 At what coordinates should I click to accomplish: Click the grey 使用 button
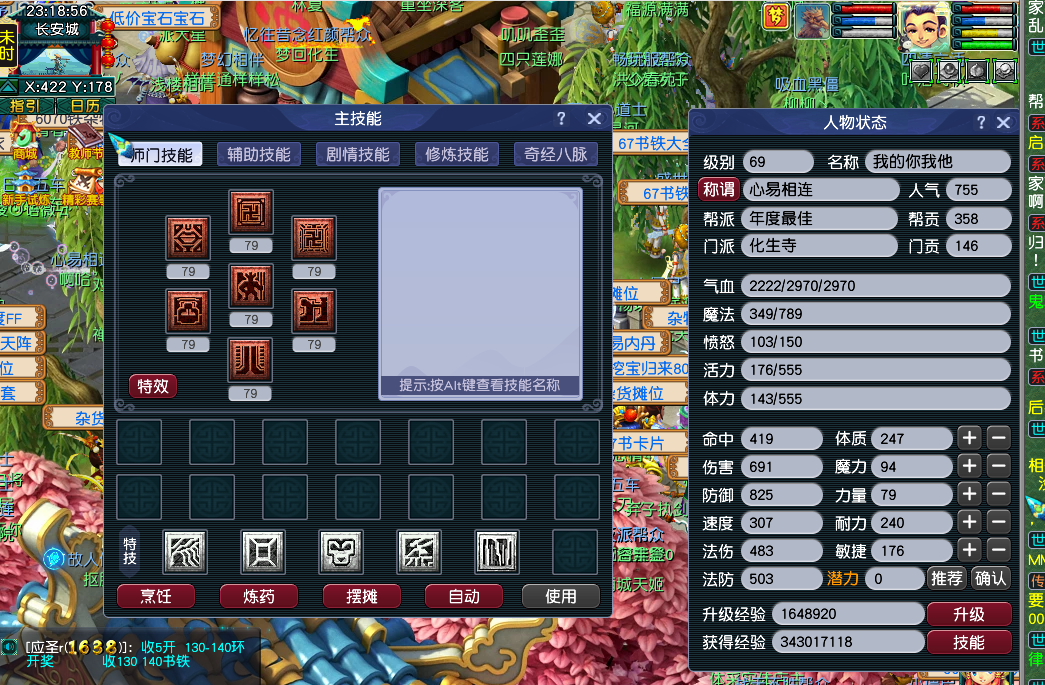coord(561,596)
